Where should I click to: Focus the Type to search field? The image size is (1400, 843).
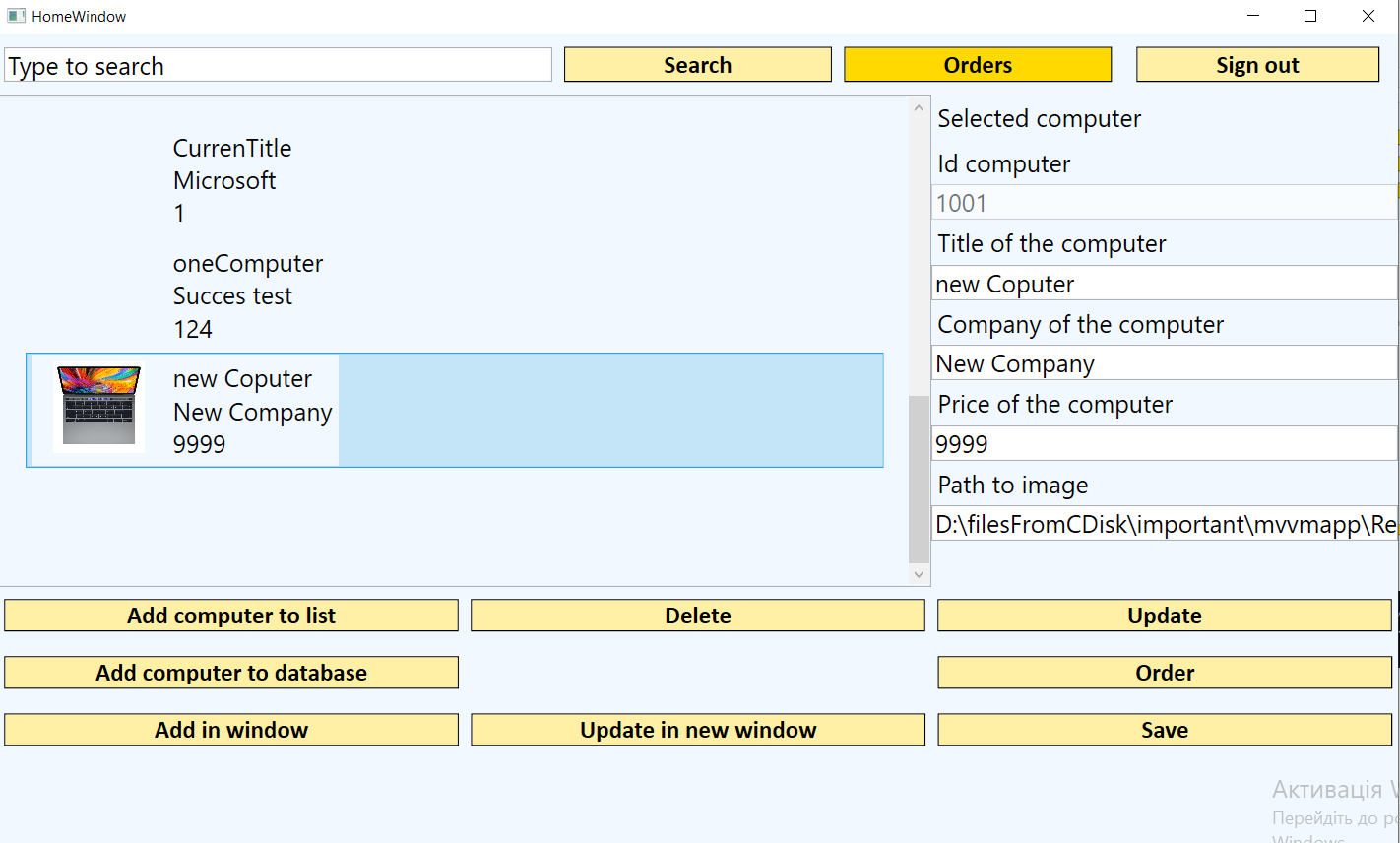point(278,66)
